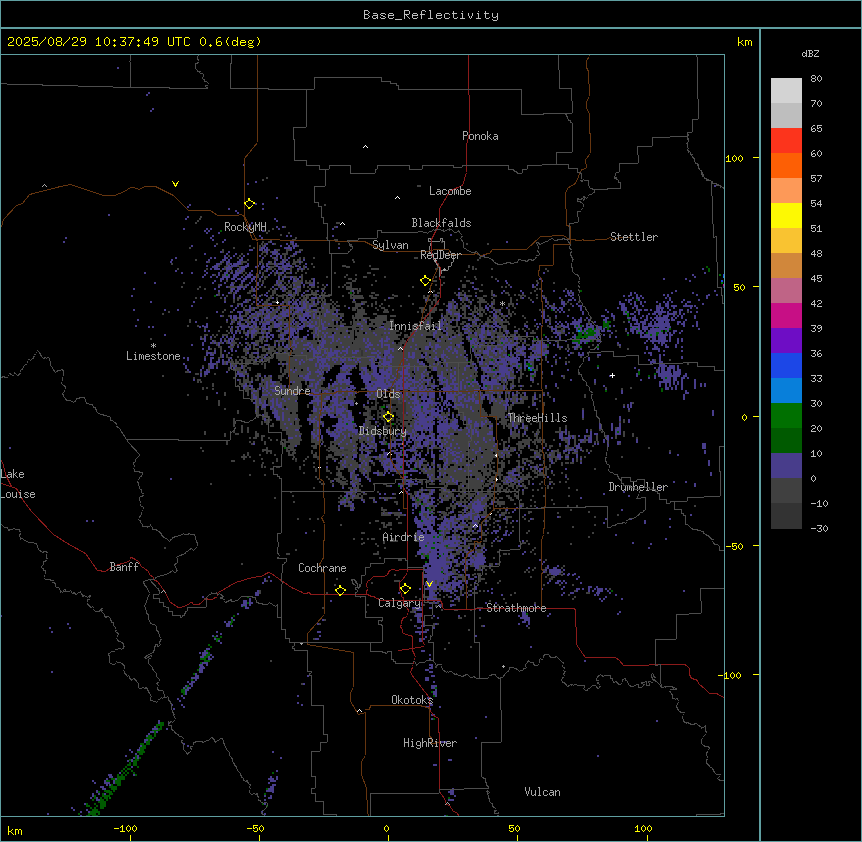Select the white caret marker below Innisfail
This screenshot has height=842, width=862.
click(401, 348)
